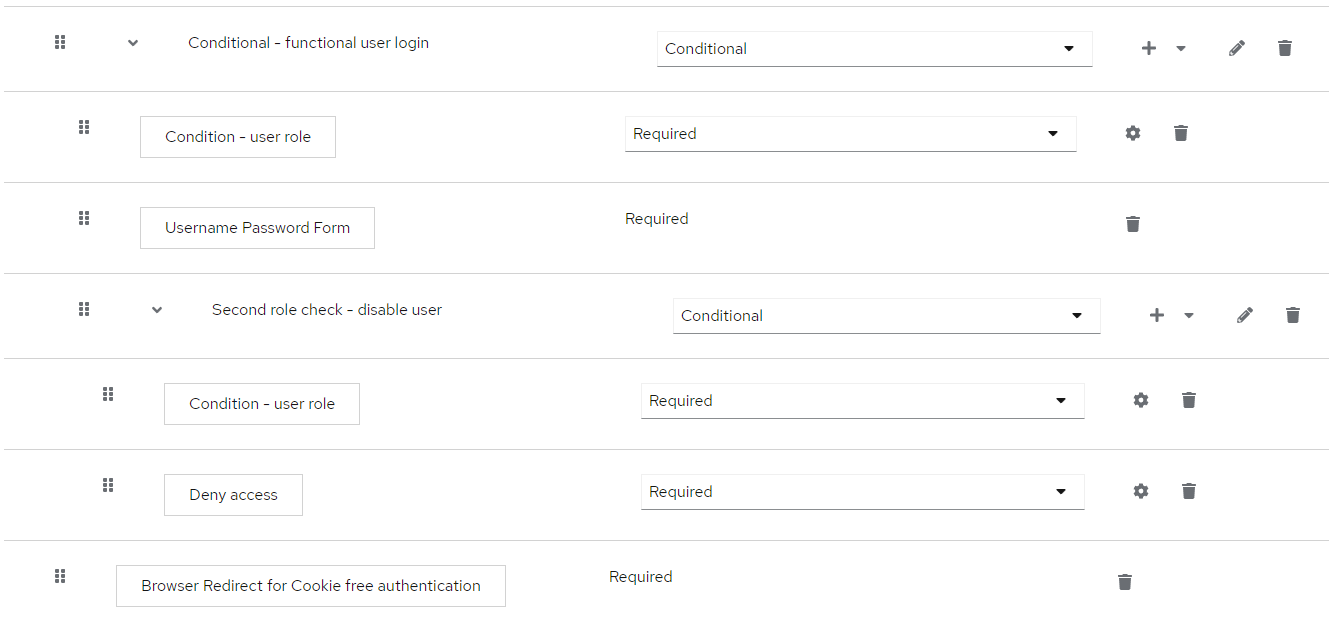Collapse the Second role check – disable user flow
This screenshot has height=631, width=1329.
click(x=156, y=310)
